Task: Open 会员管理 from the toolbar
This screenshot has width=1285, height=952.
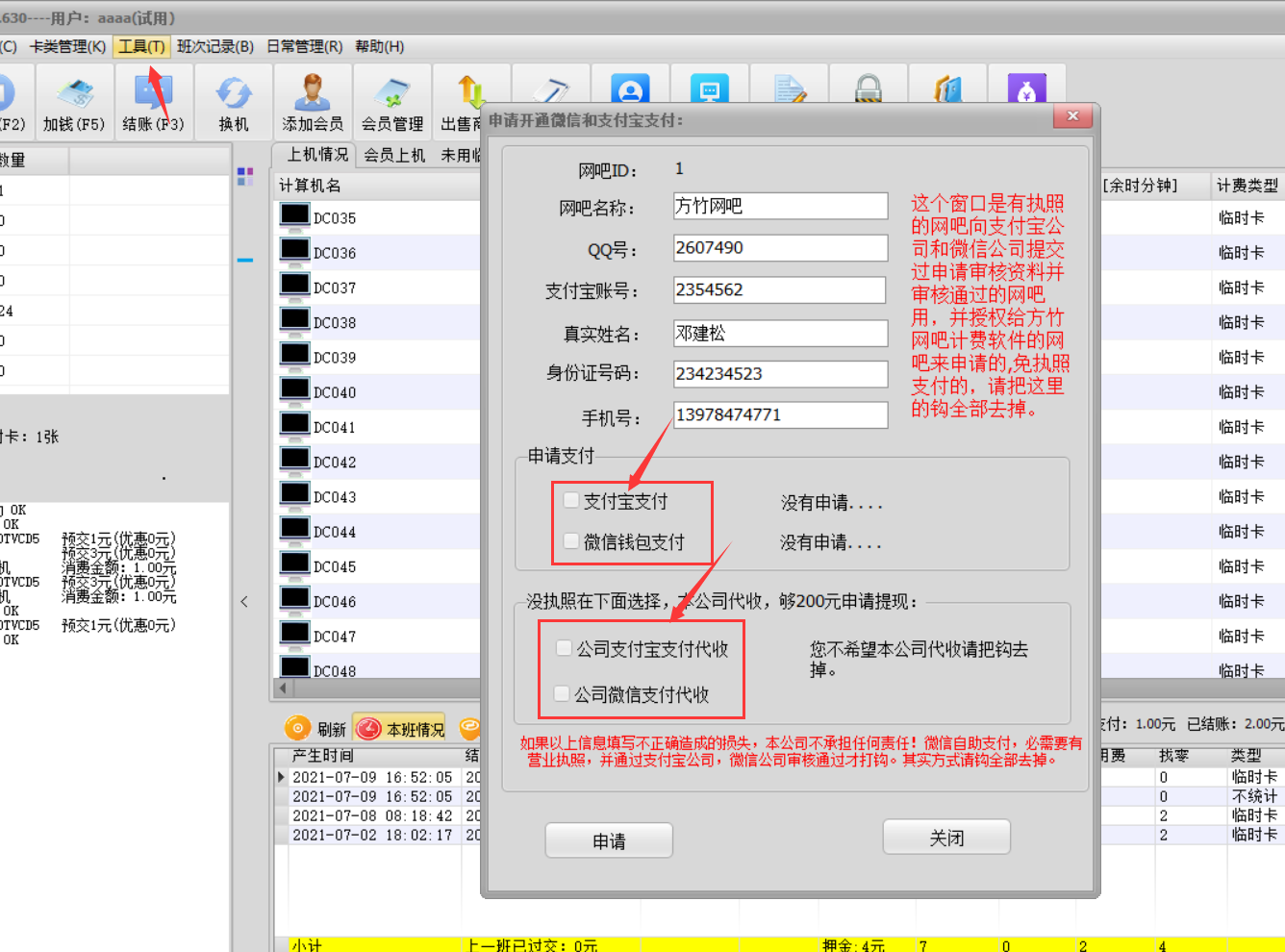Action: [391, 95]
